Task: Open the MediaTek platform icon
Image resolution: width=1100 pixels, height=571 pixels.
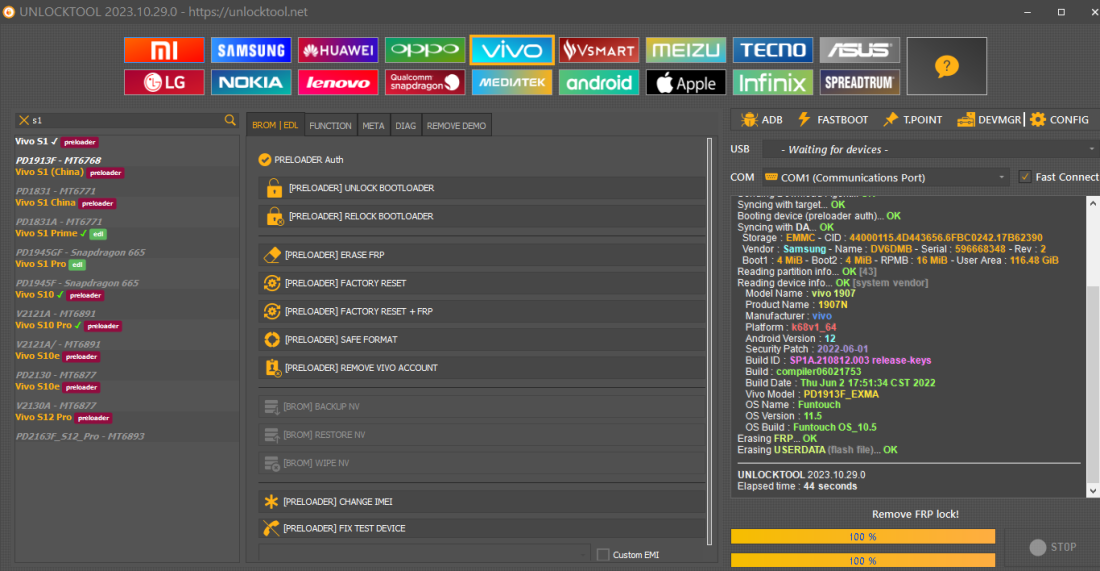Action: pyautogui.click(x=512, y=82)
